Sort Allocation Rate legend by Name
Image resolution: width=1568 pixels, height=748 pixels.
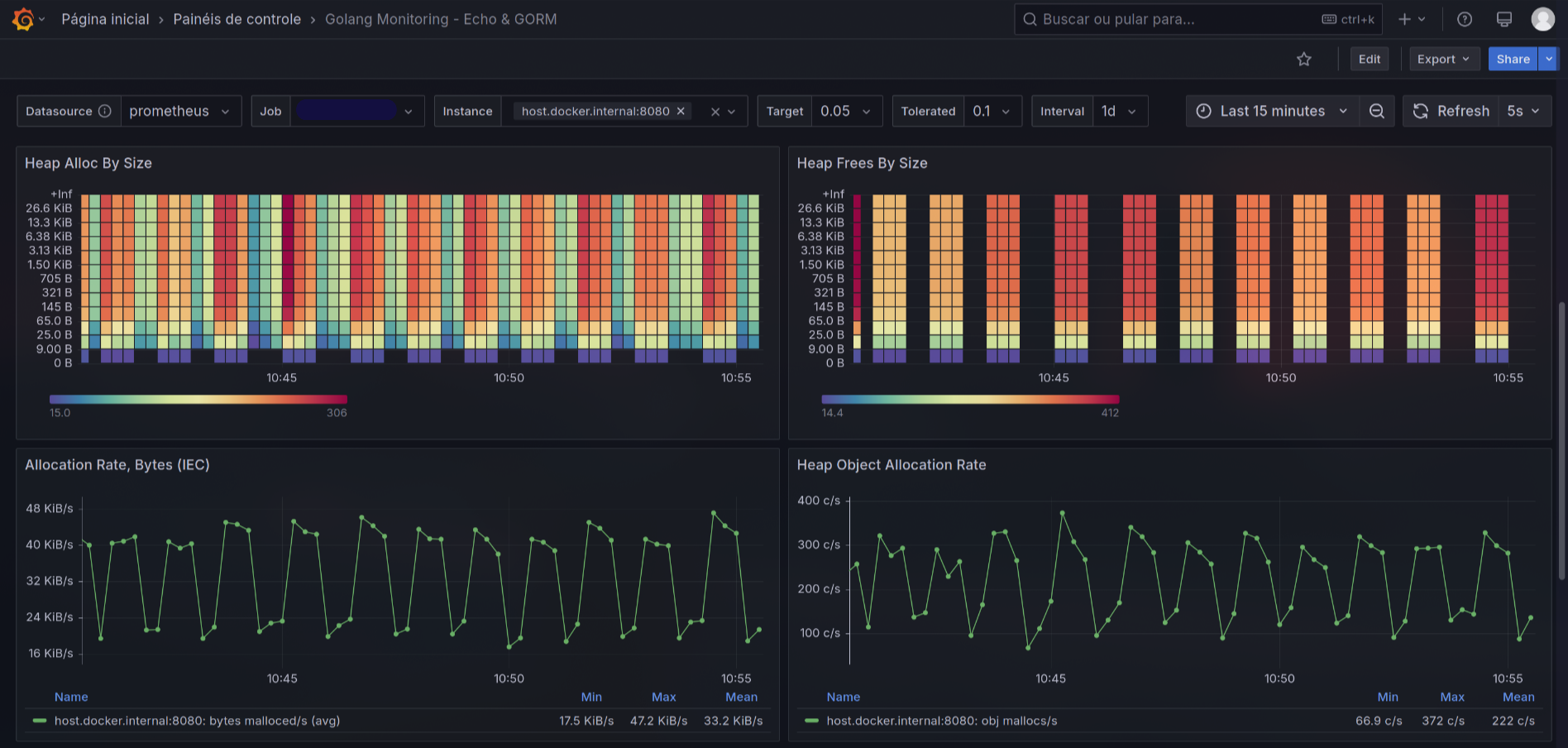point(71,697)
